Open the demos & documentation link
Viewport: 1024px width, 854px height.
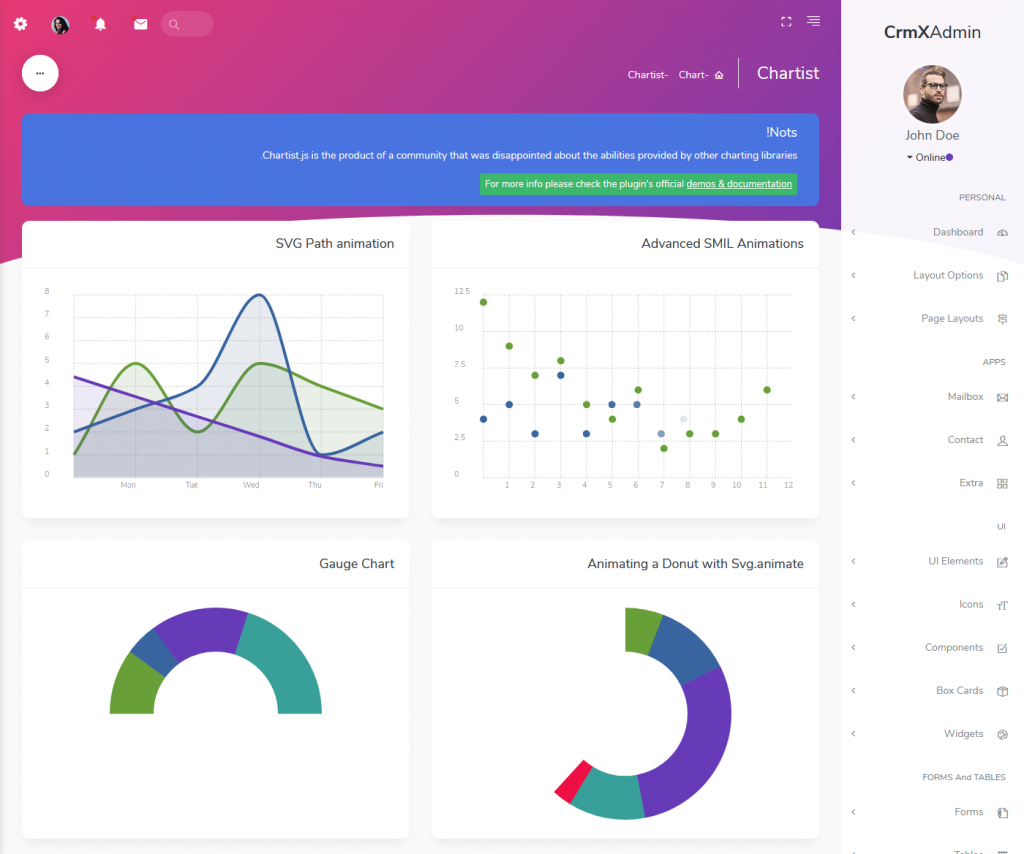coord(739,184)
